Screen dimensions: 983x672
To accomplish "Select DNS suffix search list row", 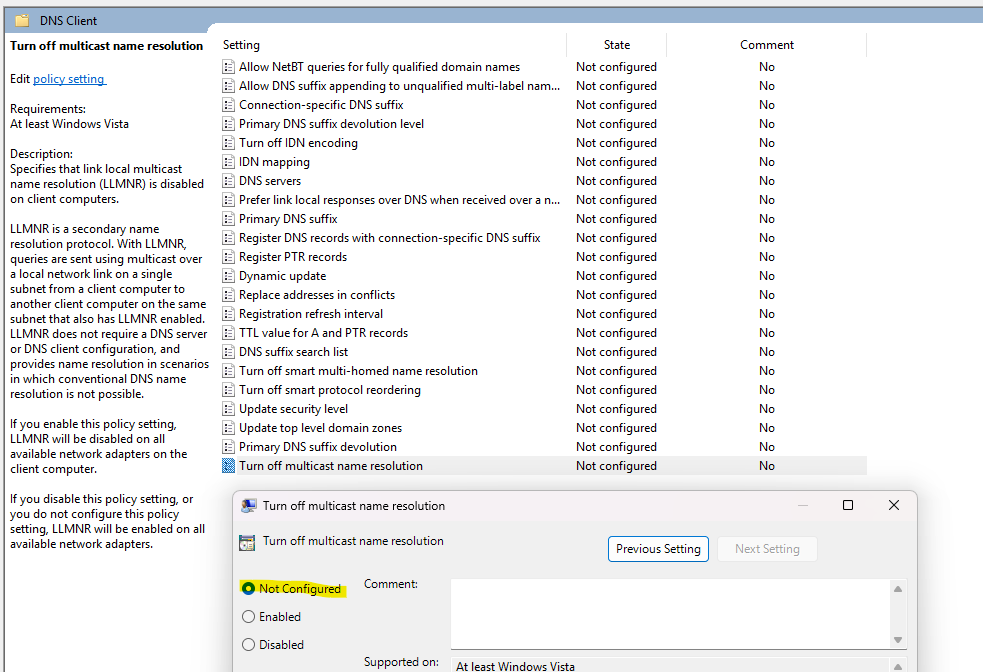I will pos(544,352).
